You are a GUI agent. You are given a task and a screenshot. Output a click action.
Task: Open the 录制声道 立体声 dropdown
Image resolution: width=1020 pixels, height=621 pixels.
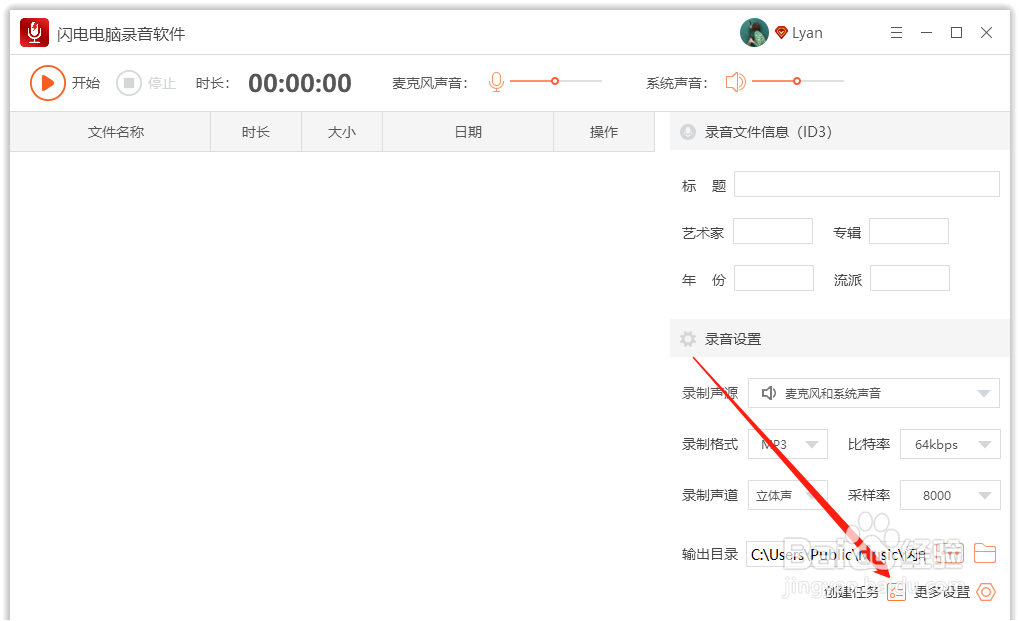788,494
